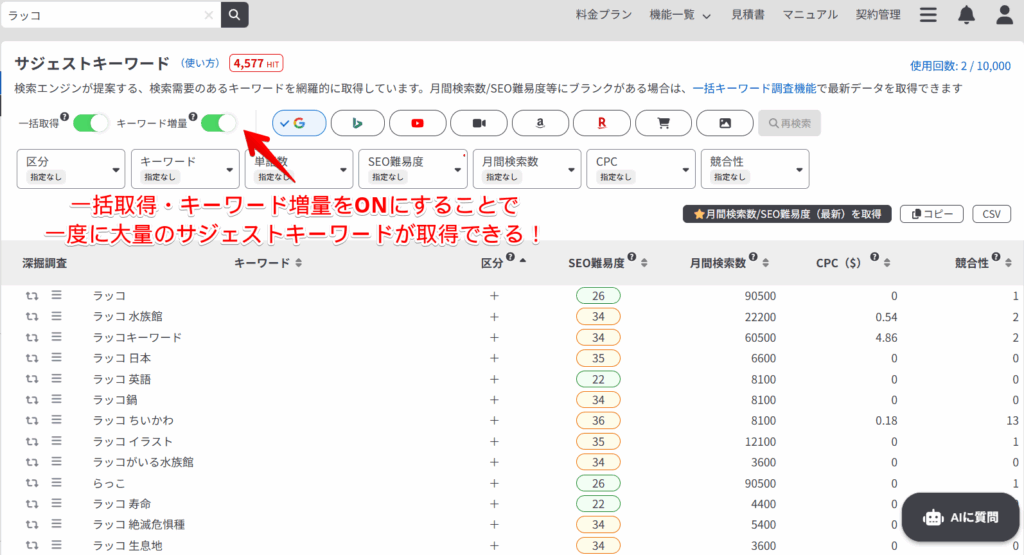Screen dimensions: 1024x555
Task: Open the notifications bell
Action: [966, 15]
